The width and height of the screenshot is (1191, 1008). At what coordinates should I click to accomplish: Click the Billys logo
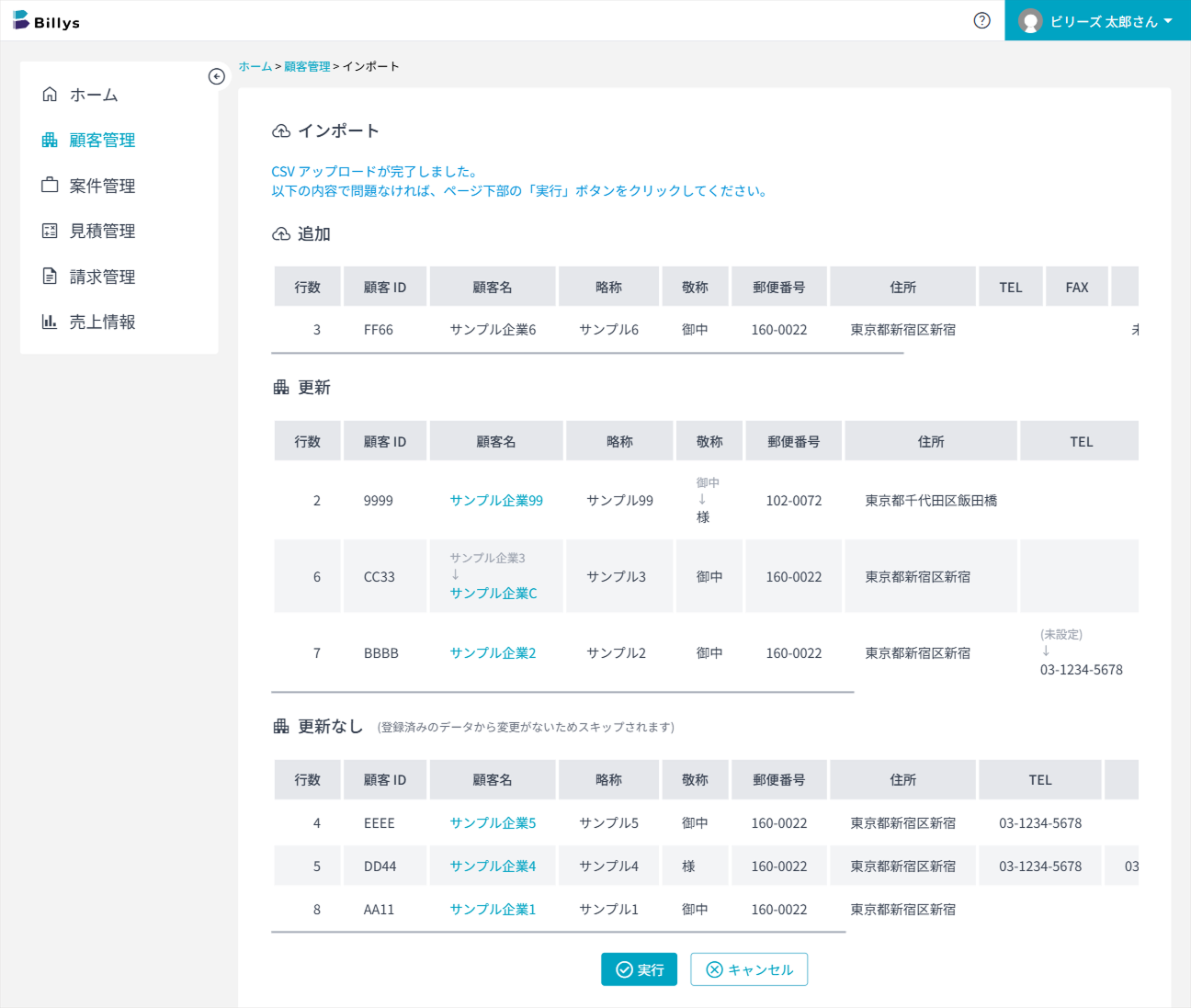tap(46, 21)
